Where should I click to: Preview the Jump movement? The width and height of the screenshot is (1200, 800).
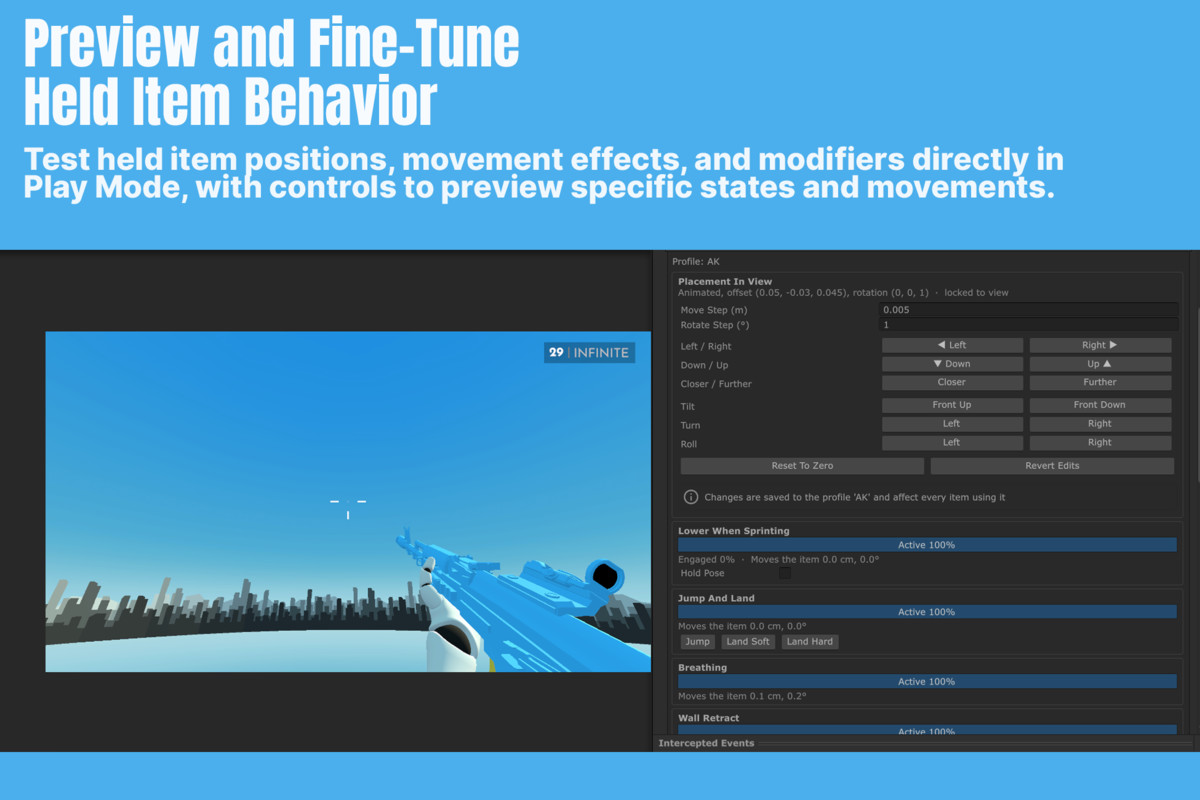click(x=697, y=642)
